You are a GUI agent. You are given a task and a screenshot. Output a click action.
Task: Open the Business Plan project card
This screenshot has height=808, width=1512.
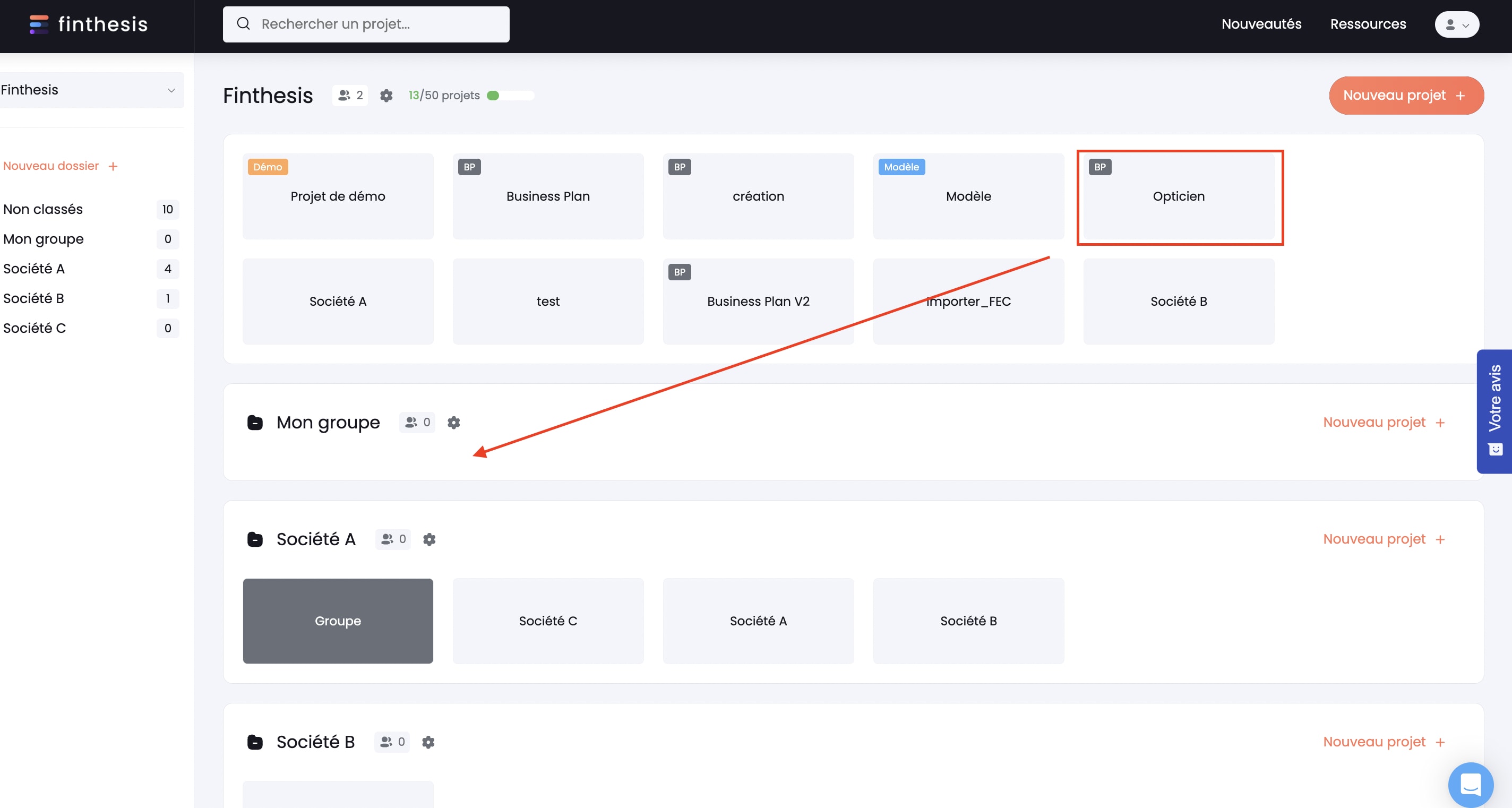[548, 196]
